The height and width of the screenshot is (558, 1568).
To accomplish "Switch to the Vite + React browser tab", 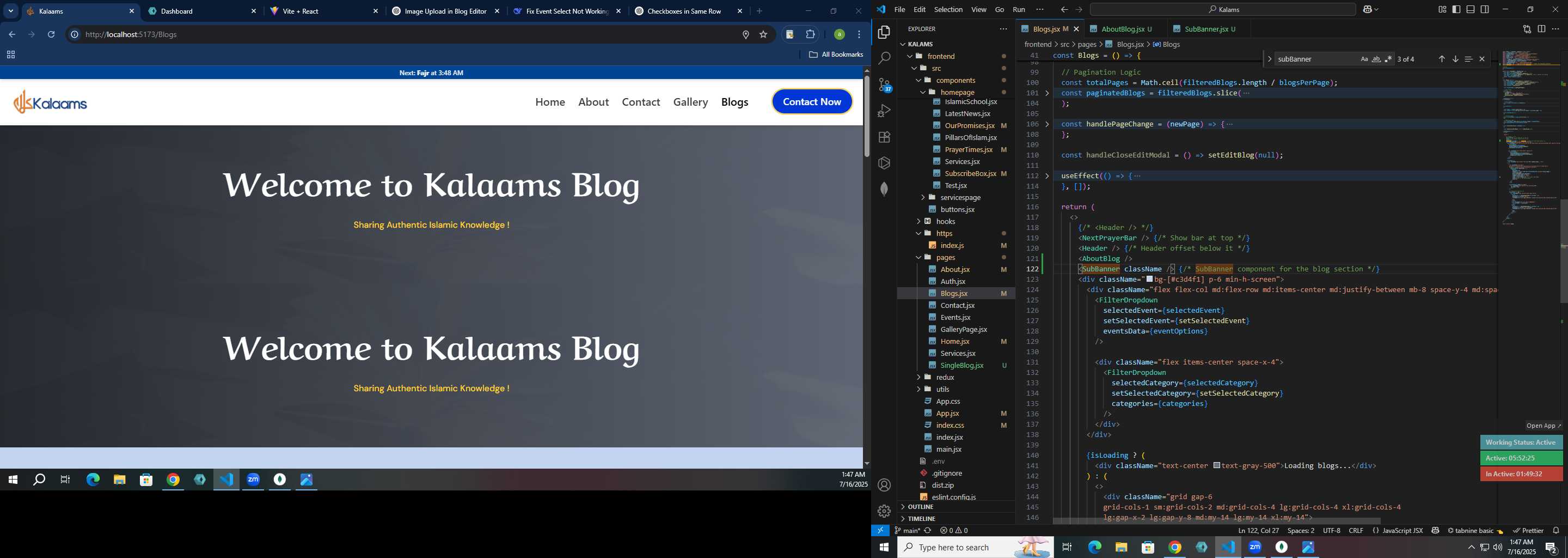I will 324,11.
